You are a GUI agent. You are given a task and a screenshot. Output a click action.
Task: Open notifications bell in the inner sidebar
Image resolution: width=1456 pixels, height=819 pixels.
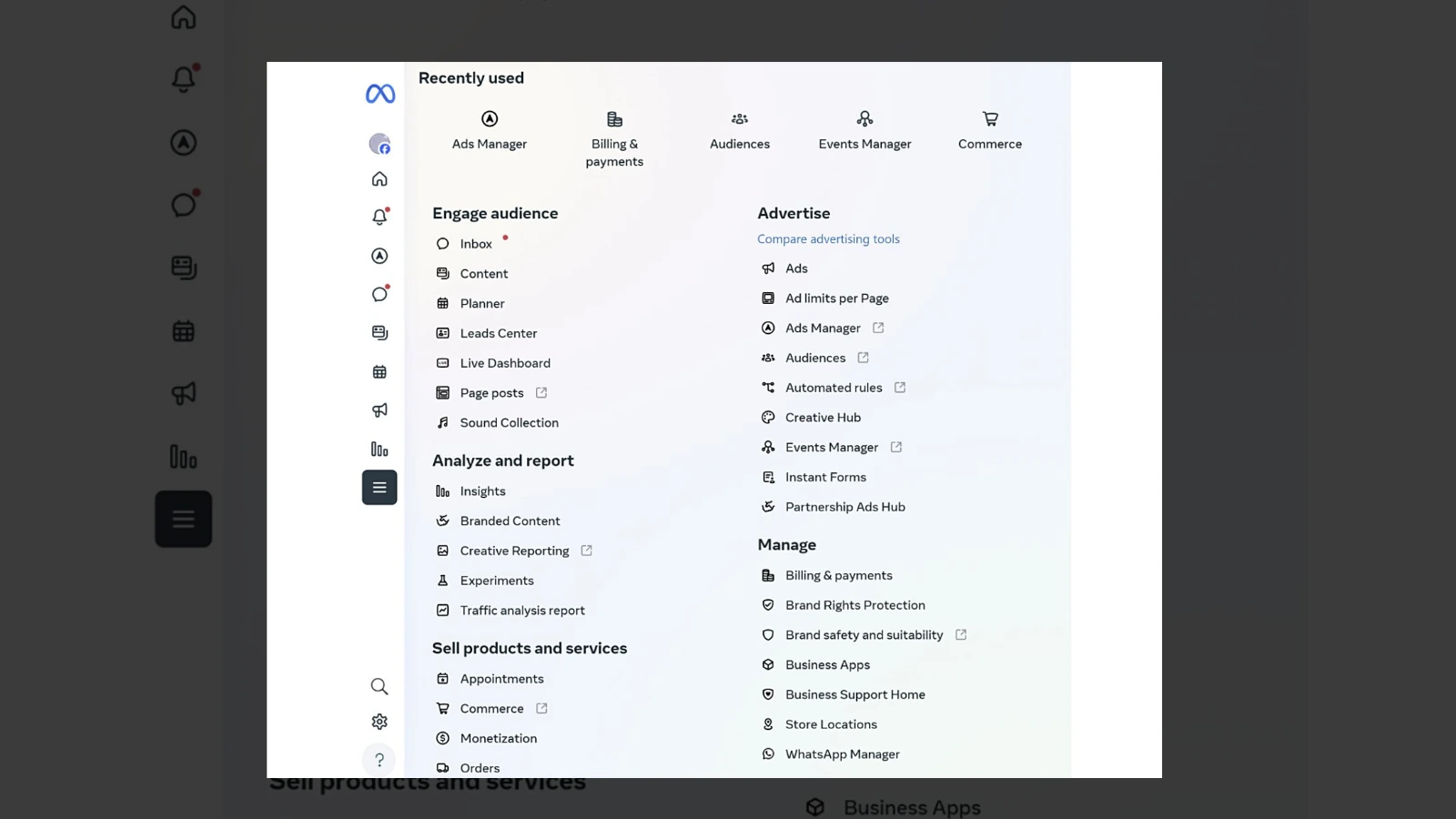(x=379, y=217)
